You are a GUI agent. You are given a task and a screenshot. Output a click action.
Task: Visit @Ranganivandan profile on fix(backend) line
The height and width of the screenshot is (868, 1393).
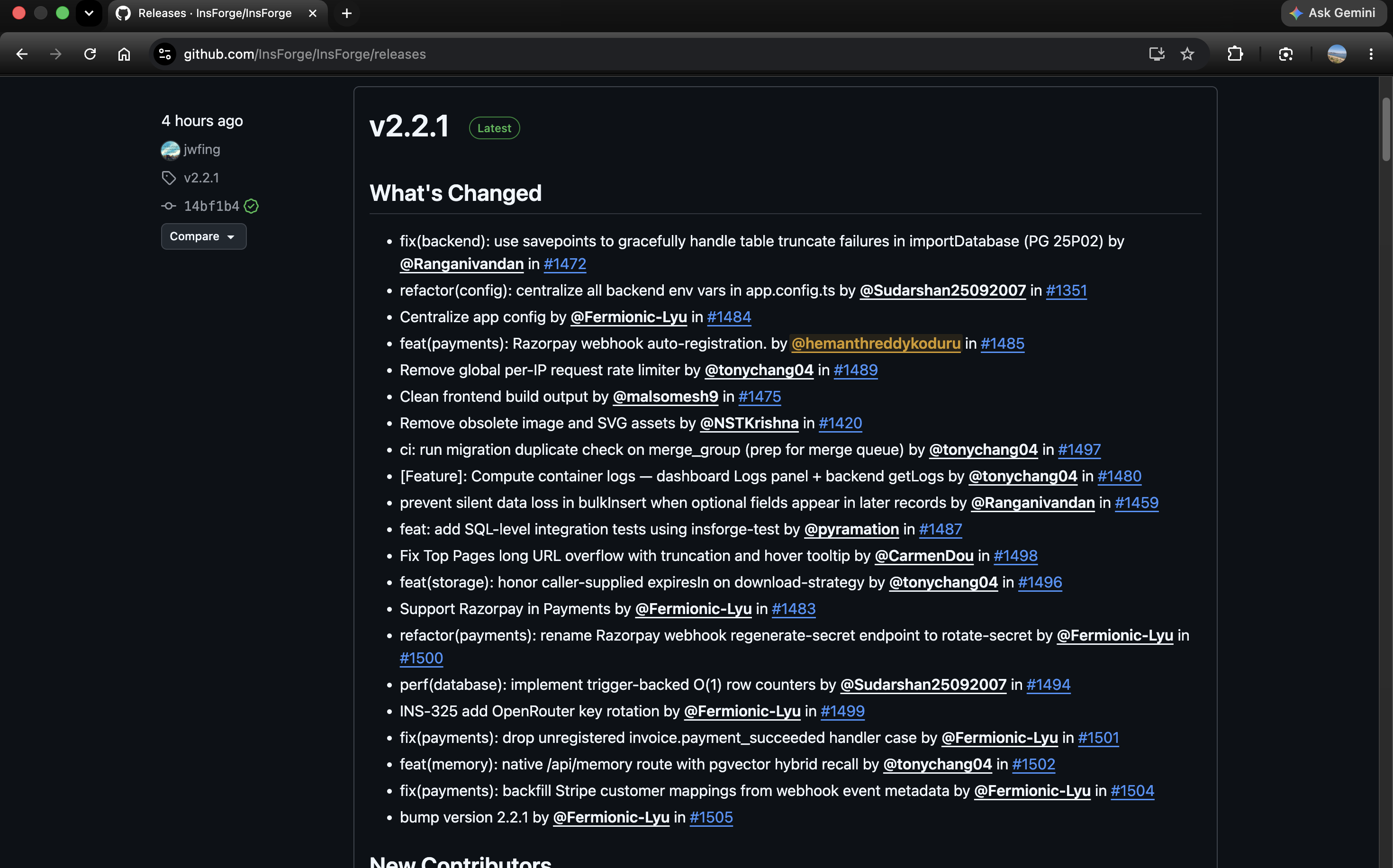[462, 263]
